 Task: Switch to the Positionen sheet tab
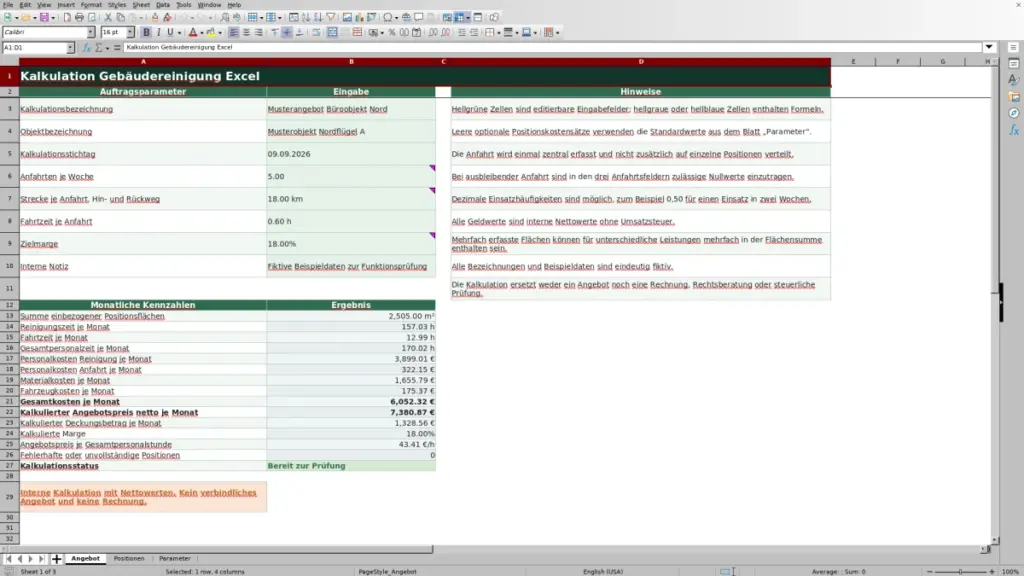tap(129, 558)
